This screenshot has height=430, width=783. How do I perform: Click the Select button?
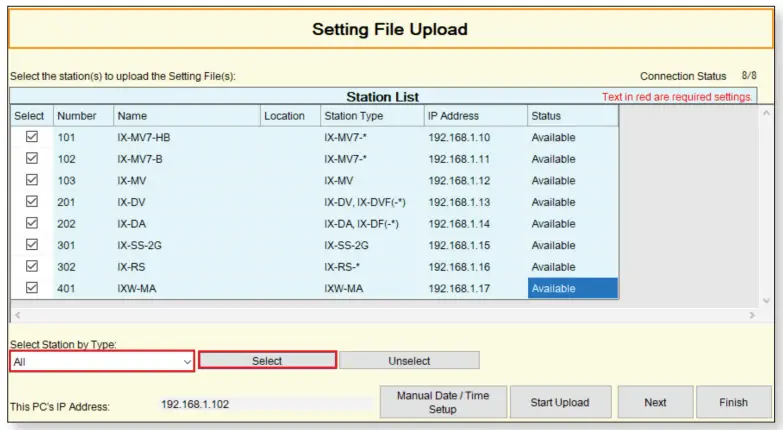(x=267, y=361)
